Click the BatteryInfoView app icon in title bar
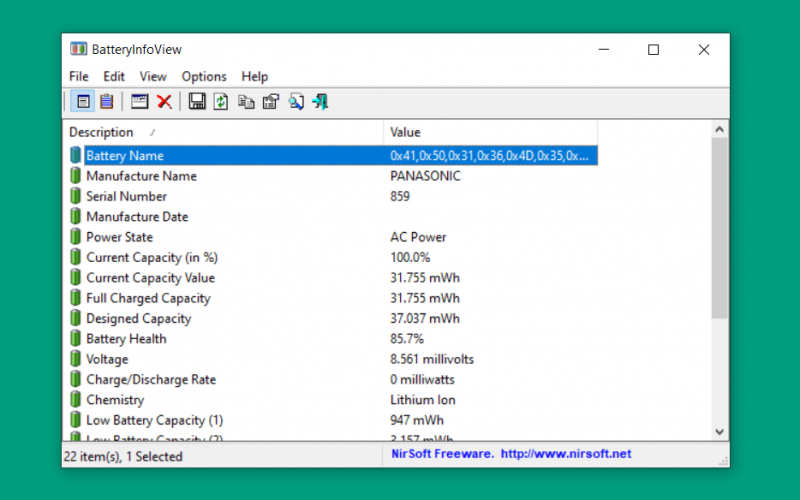 78,49
